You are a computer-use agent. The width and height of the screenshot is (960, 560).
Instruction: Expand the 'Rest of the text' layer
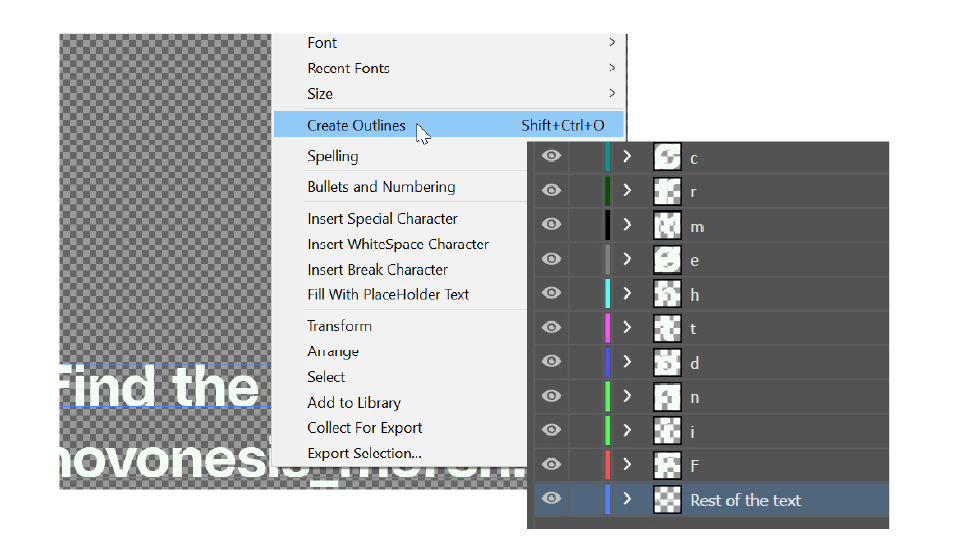tap(627, 499)
